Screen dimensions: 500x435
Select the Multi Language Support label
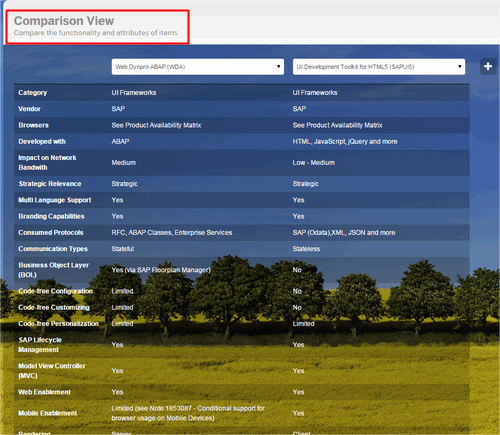[x=55, y=200]
